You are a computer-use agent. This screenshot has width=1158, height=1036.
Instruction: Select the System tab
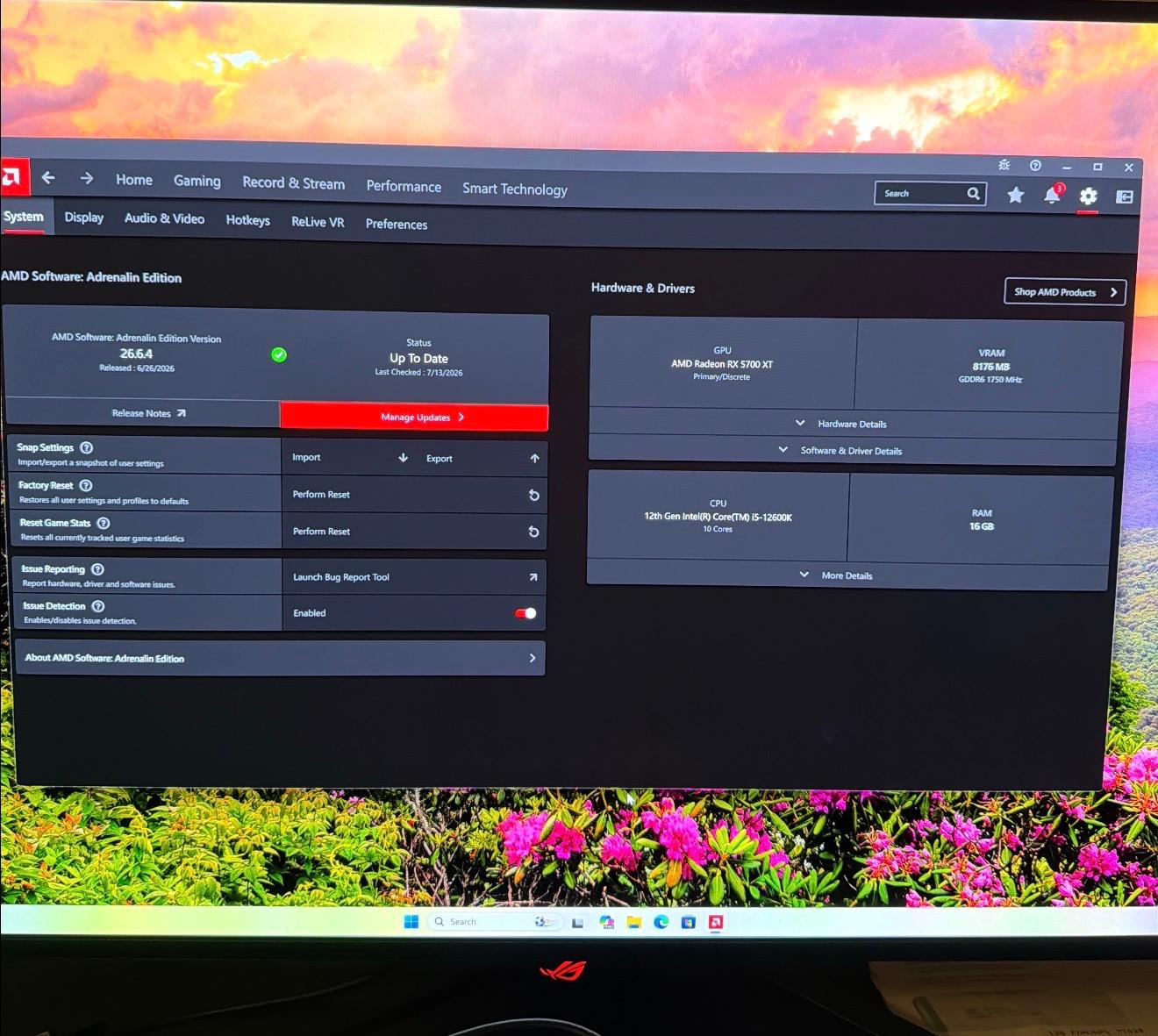click(x=24, y=217)
